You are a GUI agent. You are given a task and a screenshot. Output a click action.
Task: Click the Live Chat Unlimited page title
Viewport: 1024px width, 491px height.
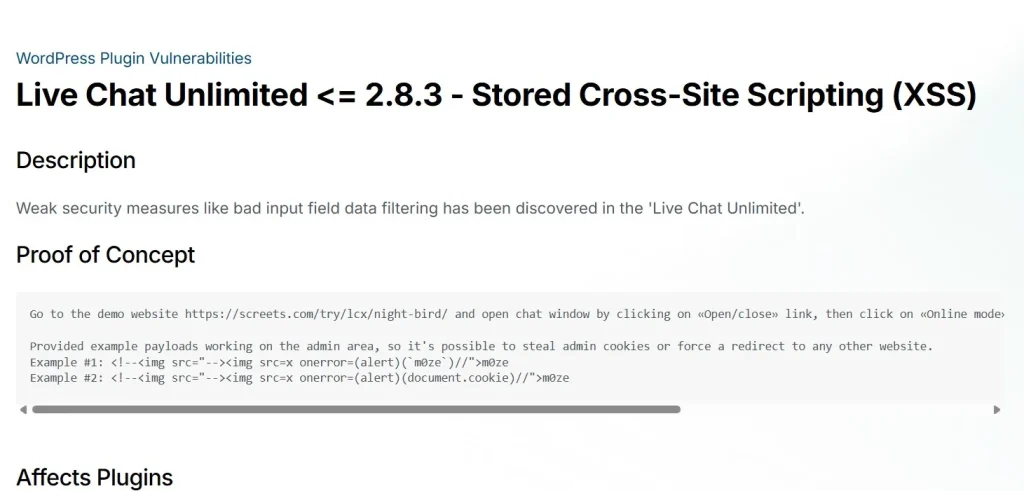pyautogui.click(x=495, y=95)
